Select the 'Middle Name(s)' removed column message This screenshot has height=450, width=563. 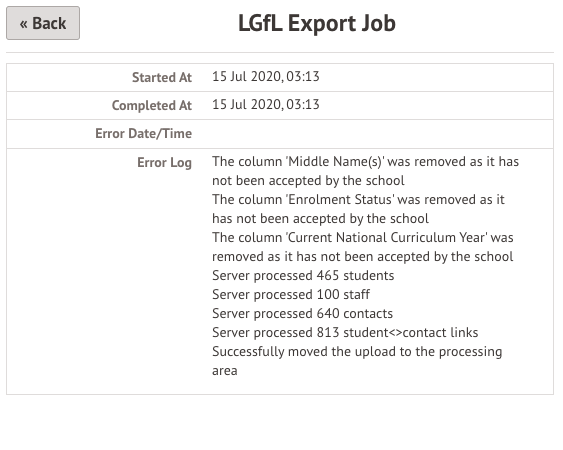[x=366, y=171]
